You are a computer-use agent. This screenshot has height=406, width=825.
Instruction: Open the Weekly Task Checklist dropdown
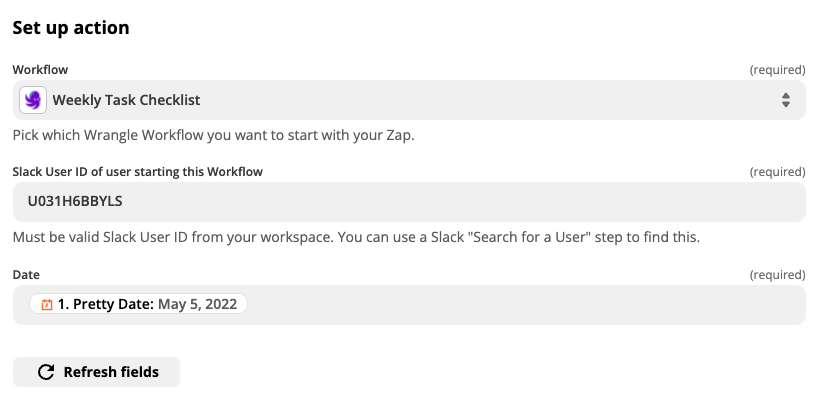coord(409,100)
